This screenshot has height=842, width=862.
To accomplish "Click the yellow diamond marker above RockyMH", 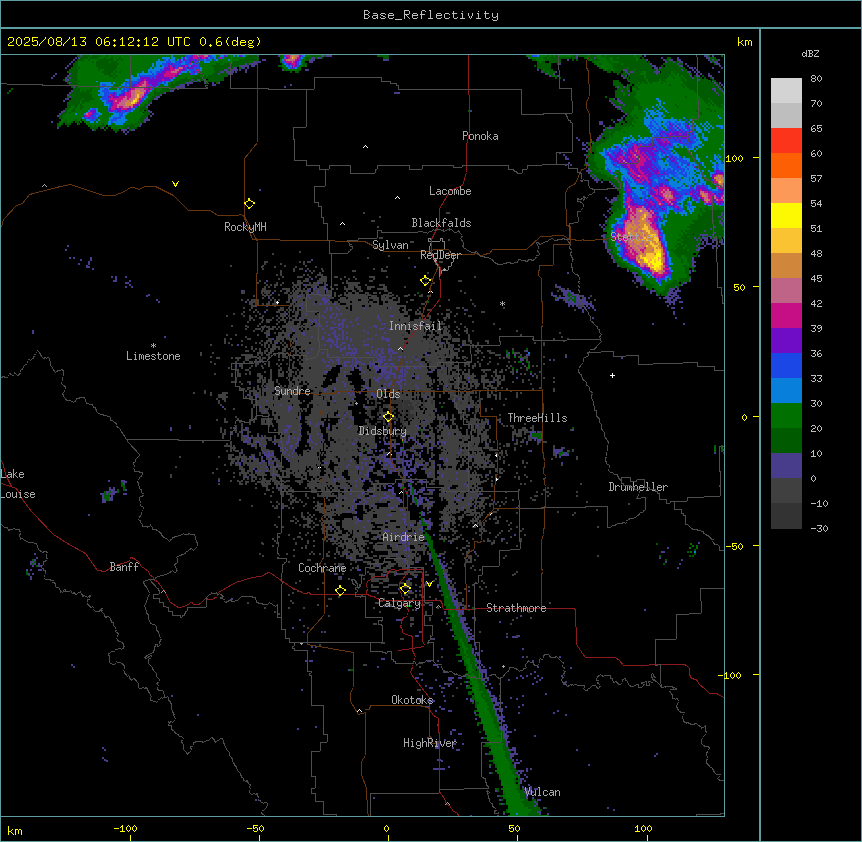I will pyautogui.click(x=249, y=204).
